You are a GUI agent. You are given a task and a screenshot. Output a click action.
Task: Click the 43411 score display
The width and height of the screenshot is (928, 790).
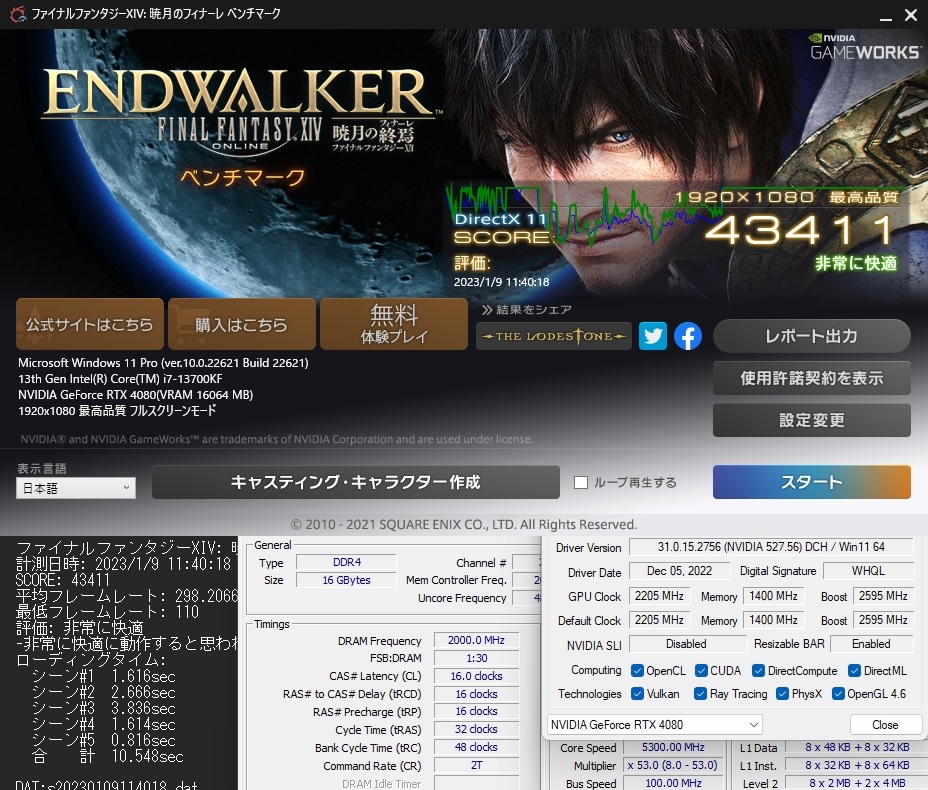[x=799, y=230]
